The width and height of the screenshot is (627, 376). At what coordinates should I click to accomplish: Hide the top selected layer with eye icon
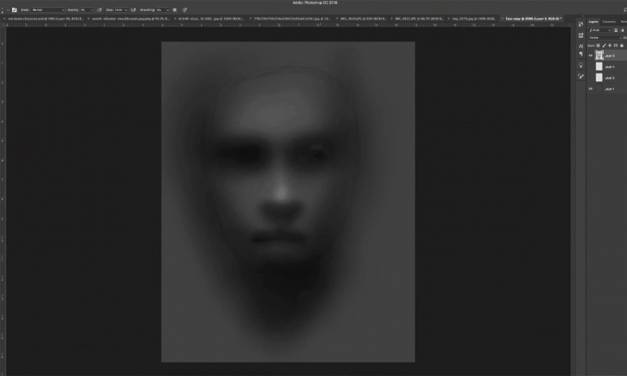591,56
